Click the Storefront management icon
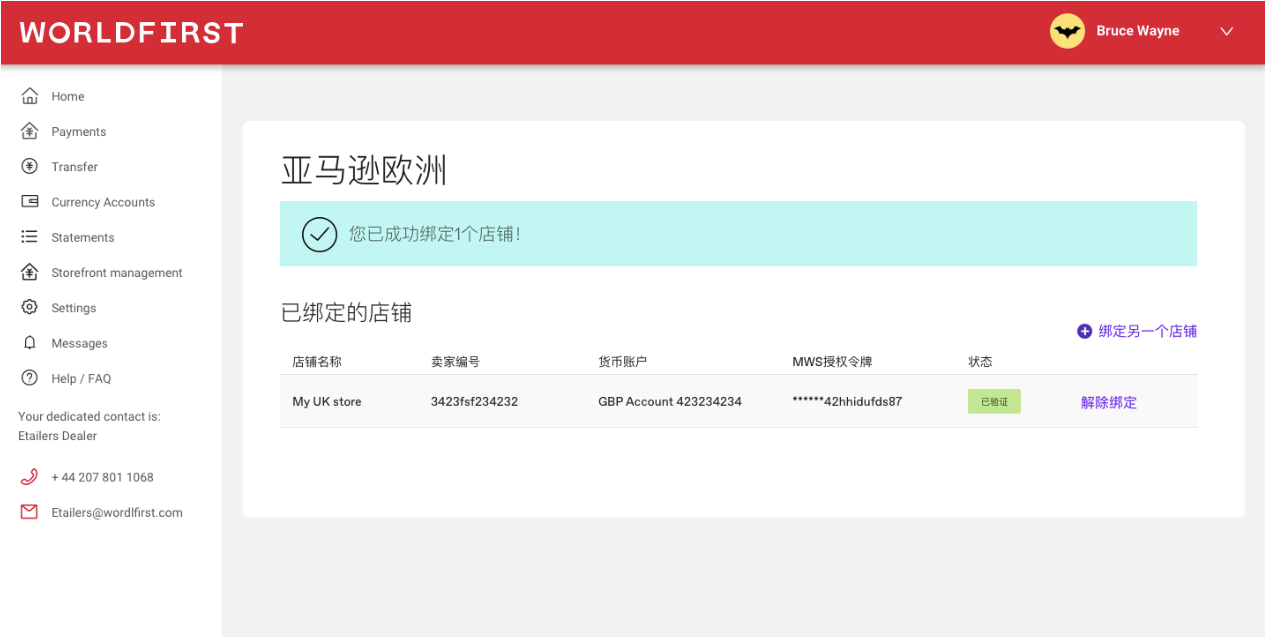The height and width of the screenshot is (637, 1265). [x=30, y=272]
